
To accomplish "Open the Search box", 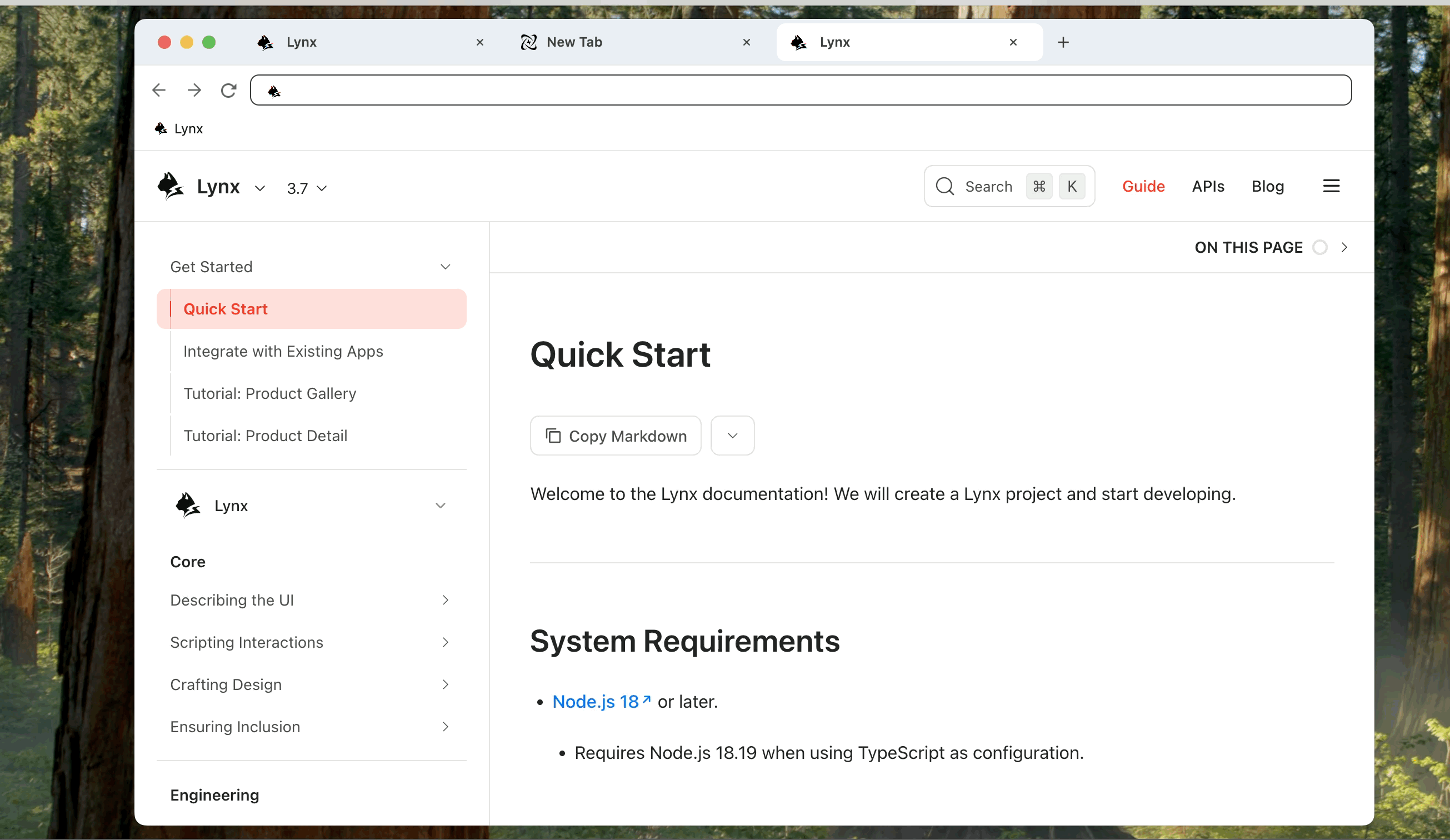I will pyautogui.click(x=1009, y=187).
